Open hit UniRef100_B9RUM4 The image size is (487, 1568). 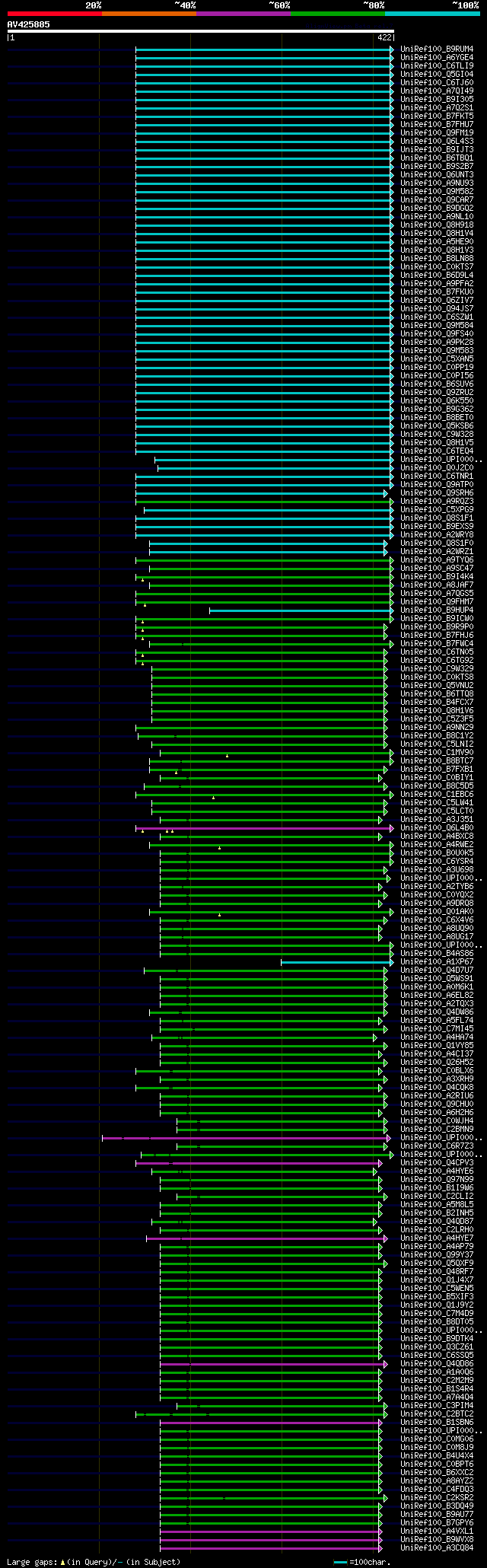tap(437, 49)
